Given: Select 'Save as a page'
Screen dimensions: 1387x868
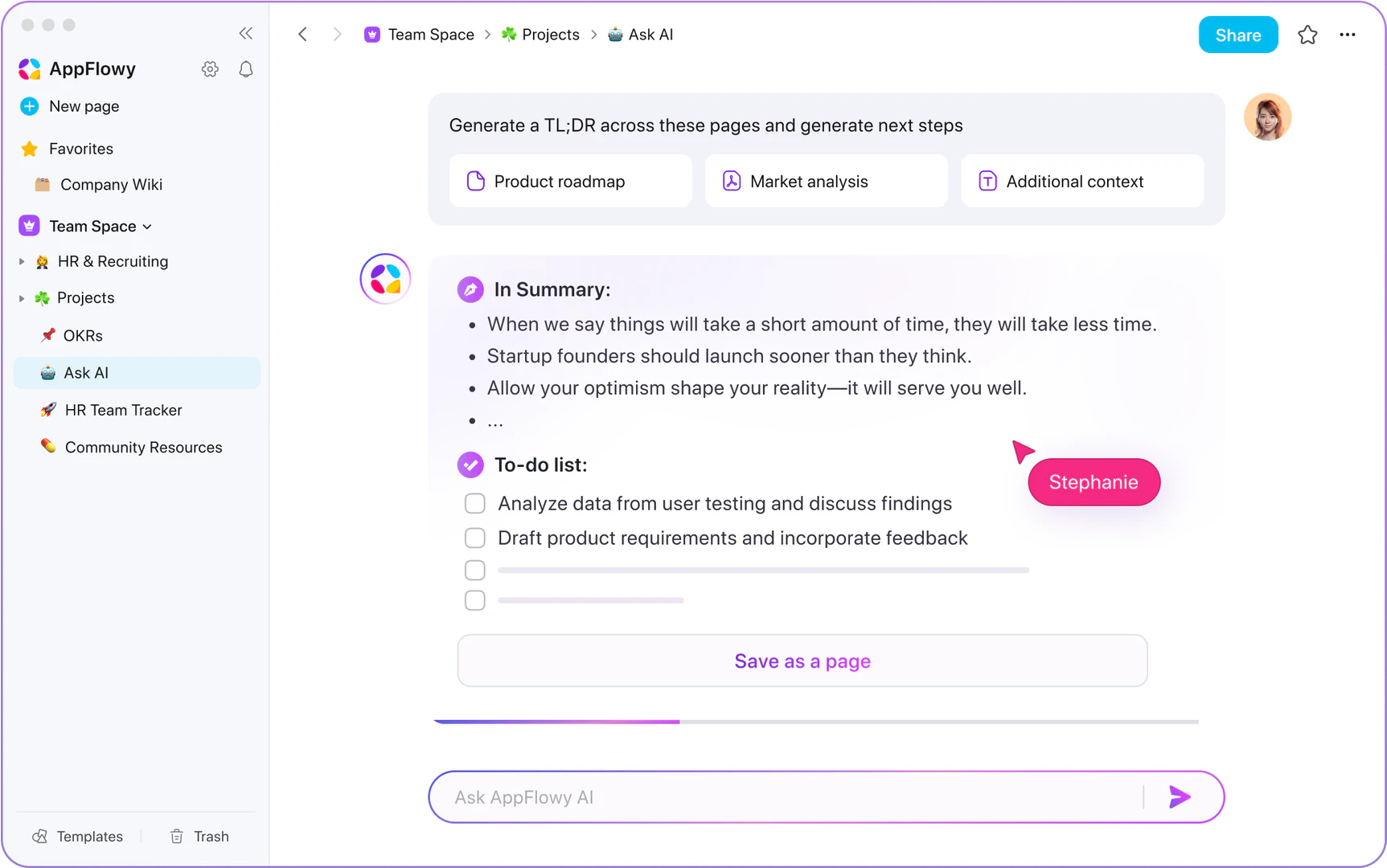Looking at the screenshot, I should click(802, 661).
